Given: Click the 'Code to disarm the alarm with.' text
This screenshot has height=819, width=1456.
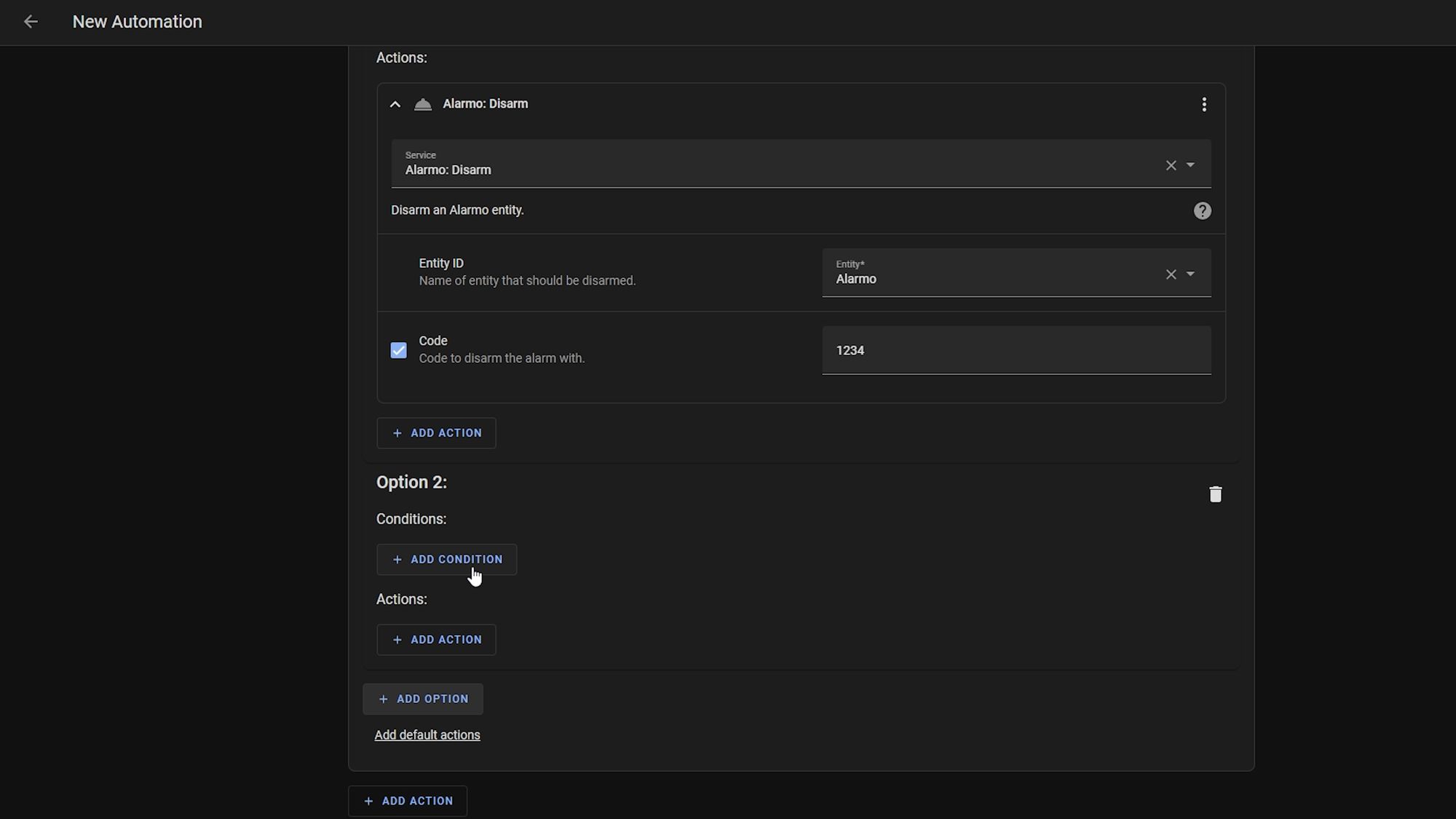Looking at the screenshot, I should click(x=502, y=358).
